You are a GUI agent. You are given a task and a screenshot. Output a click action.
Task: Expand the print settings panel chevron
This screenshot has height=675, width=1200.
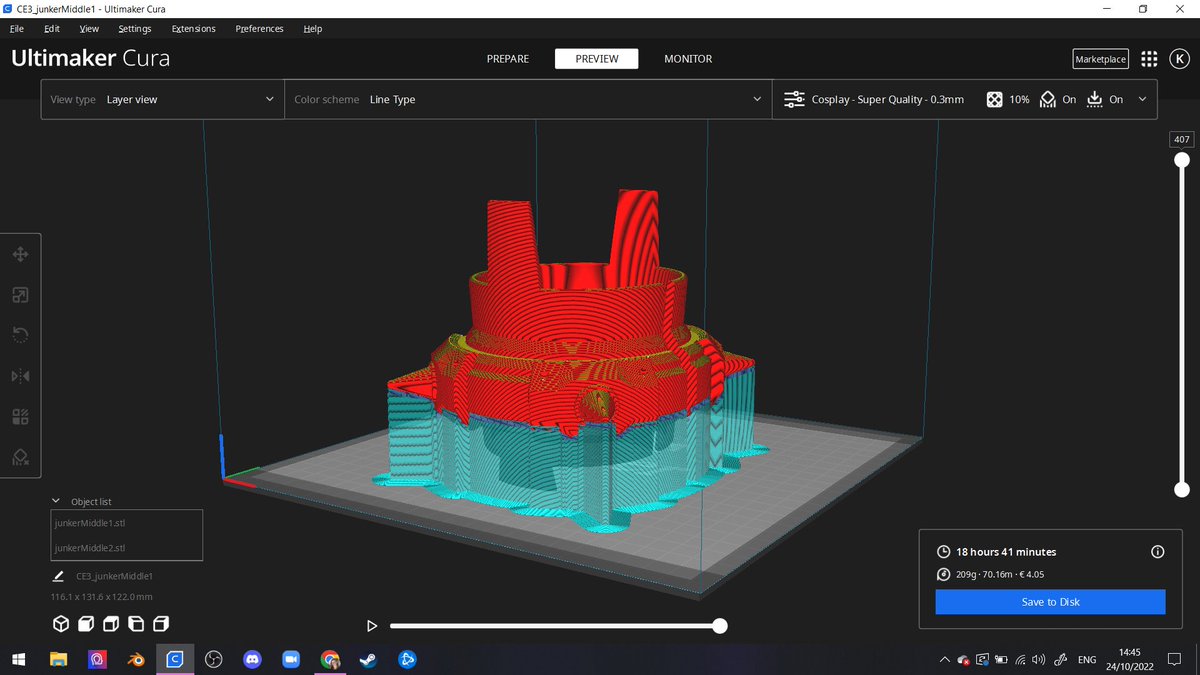1143,99
